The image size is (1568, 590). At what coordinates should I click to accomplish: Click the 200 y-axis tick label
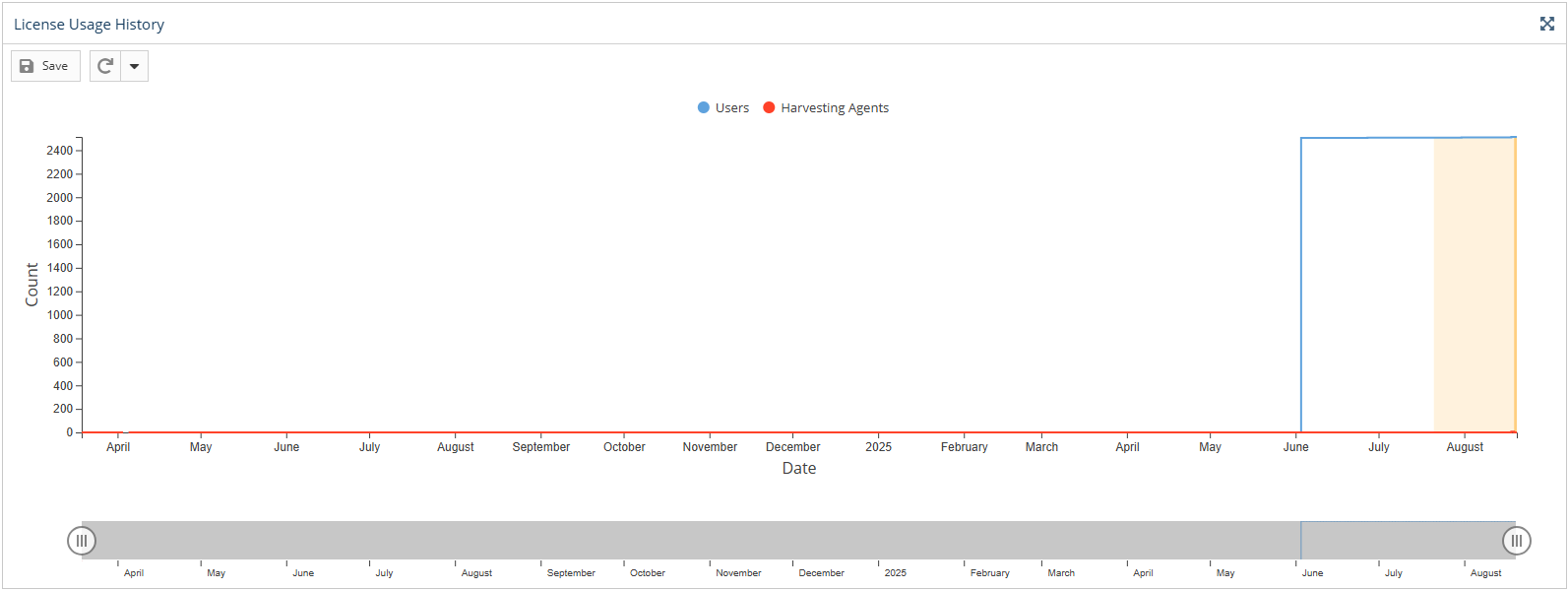(x=63, y=409)
